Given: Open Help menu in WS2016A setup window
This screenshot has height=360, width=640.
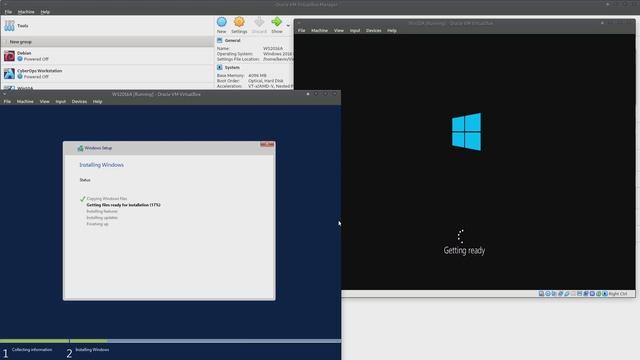Looking at the screenshot, I should [x=97, y=101].
